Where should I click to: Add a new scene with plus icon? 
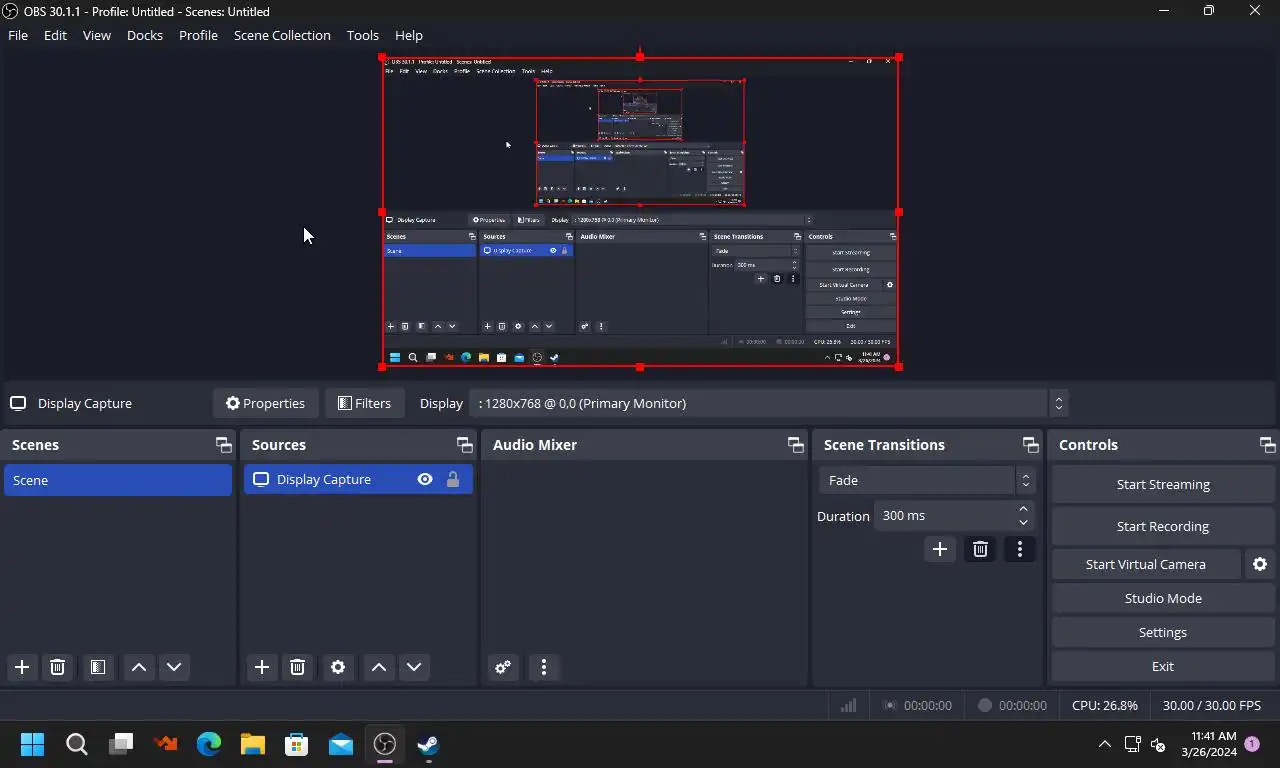pyautogui.click(x=22, y=667)
